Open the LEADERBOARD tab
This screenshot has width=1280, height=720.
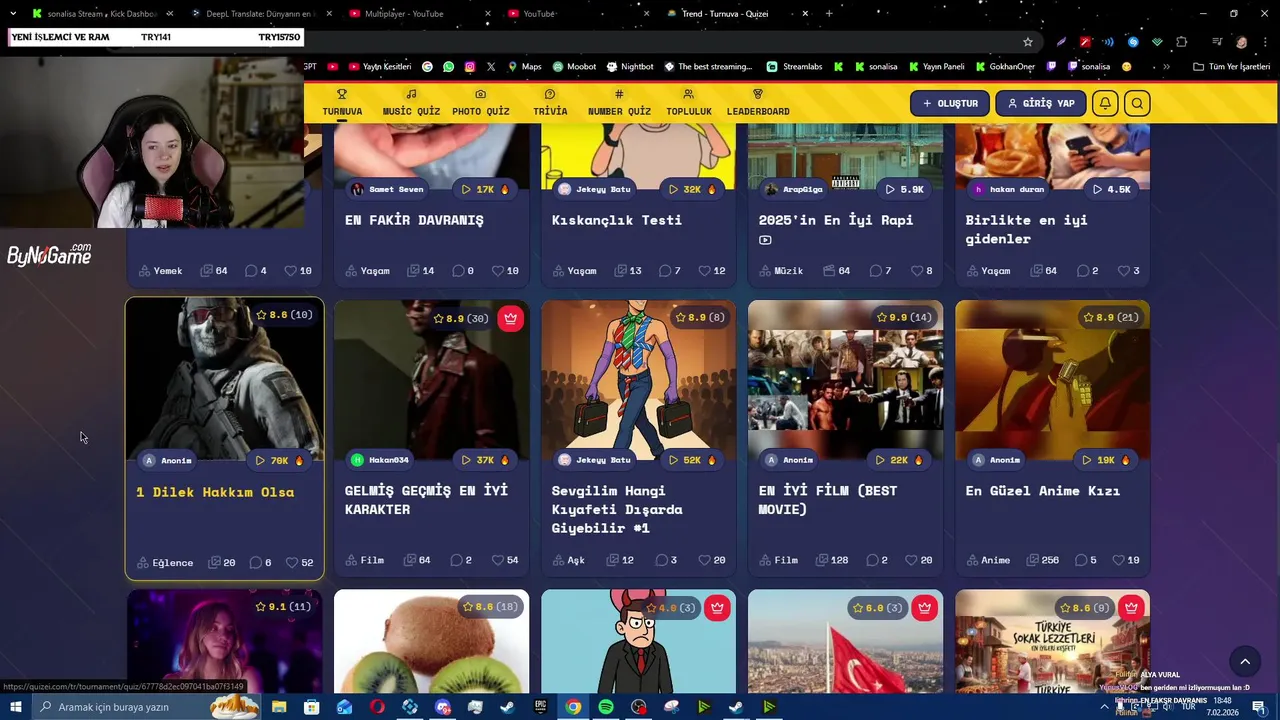[x=758, y=103]
